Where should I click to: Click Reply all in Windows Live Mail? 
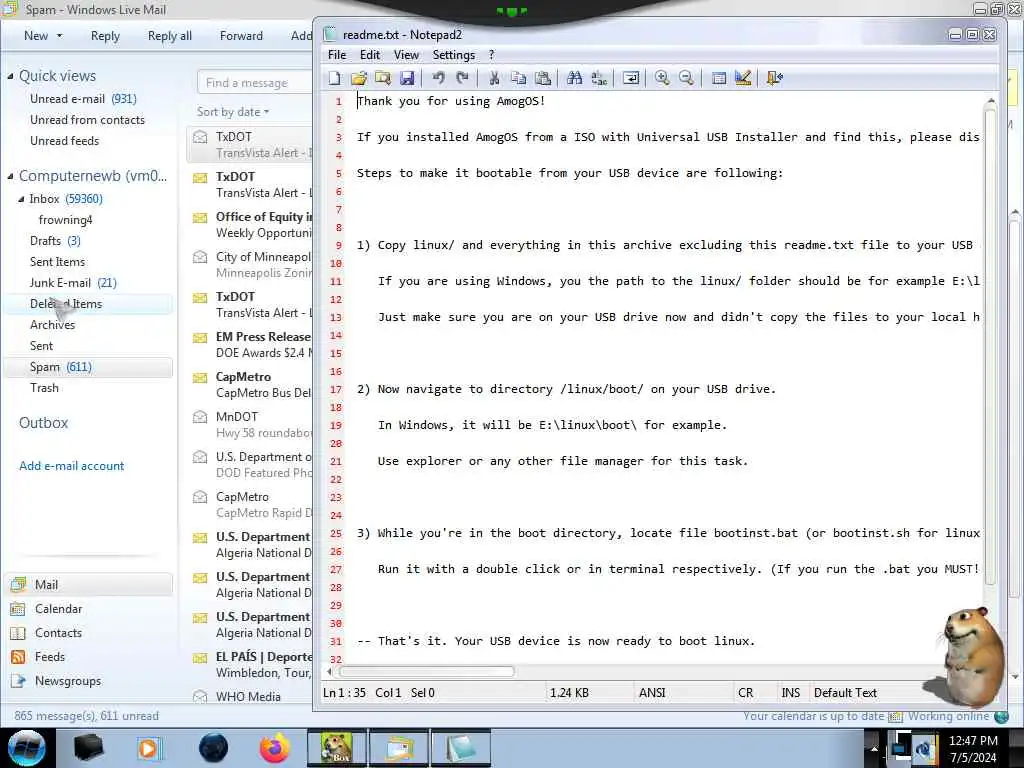170,36
